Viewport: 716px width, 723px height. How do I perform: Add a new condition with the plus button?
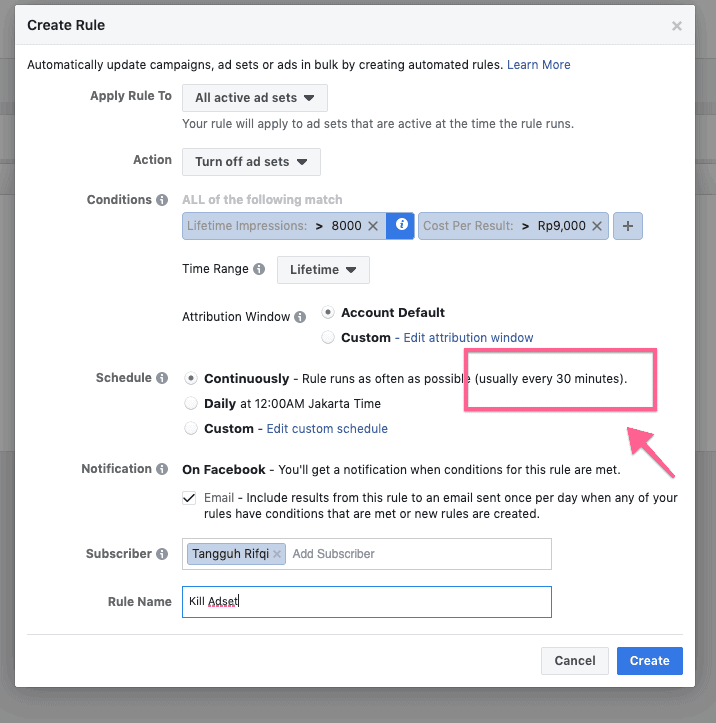(x=627, y=226)
